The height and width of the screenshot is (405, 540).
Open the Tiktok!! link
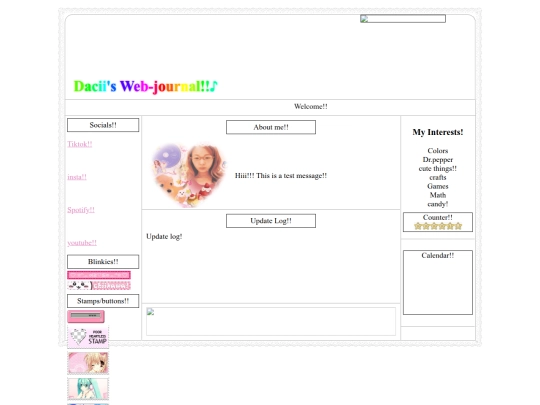point(80,144)
